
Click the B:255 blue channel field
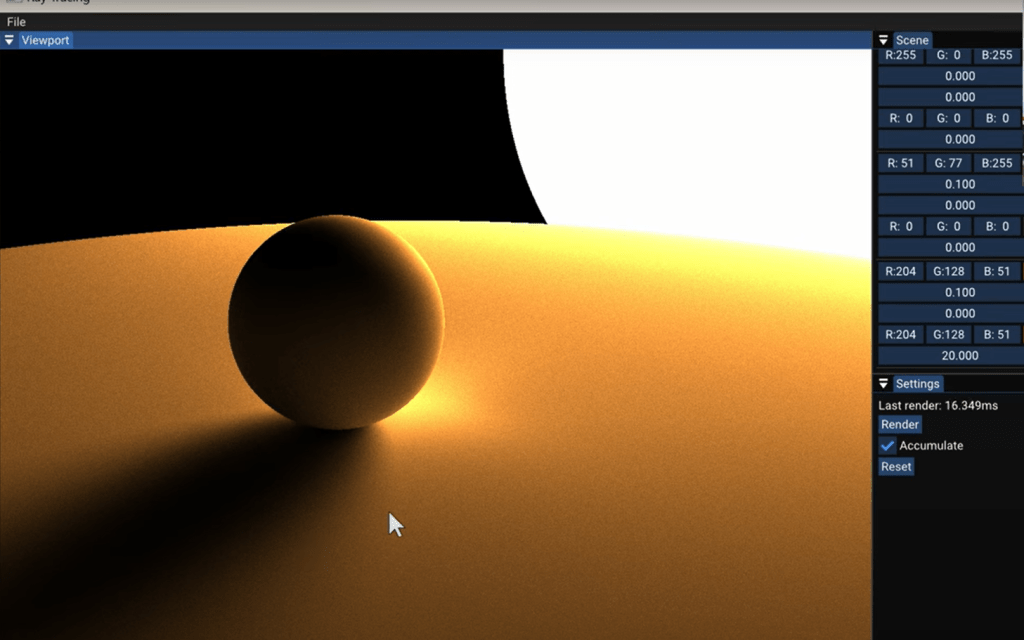(x=997, y=55)
